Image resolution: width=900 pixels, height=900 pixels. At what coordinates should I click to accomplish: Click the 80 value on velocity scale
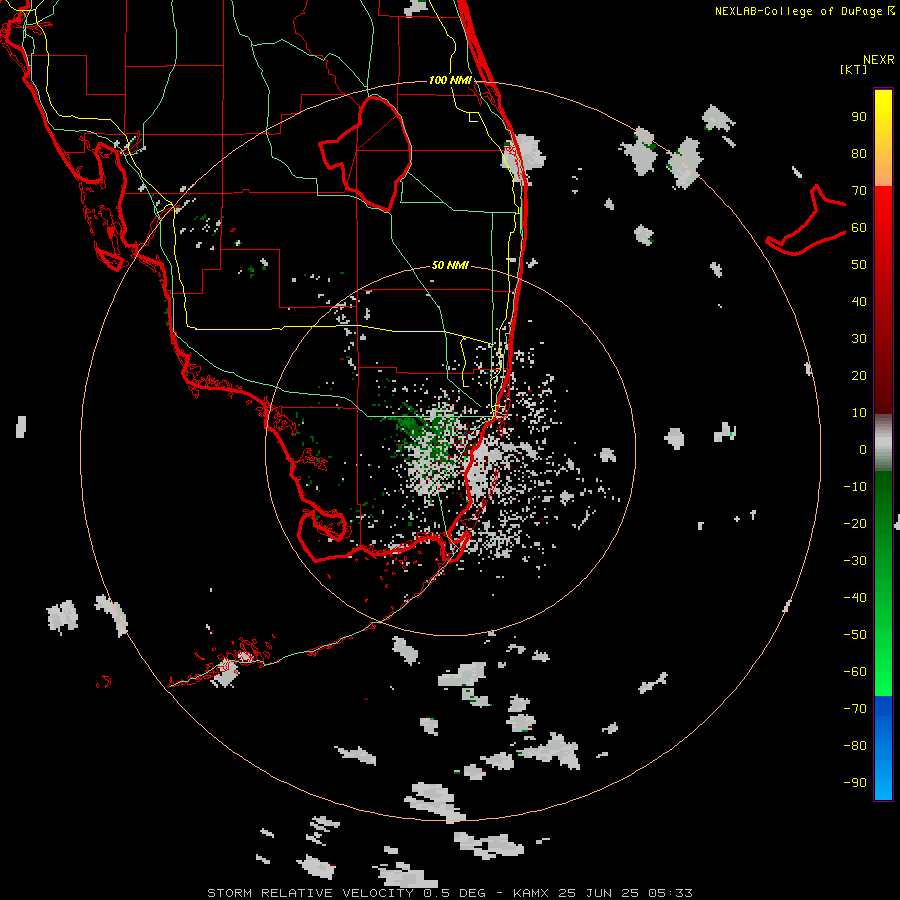[x=859, y=153]
